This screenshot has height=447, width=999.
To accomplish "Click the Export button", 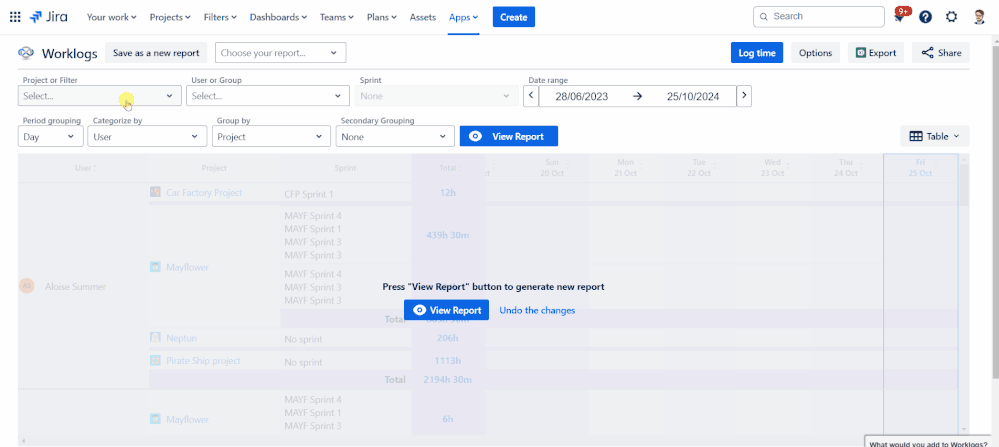I will pos(876,53).
